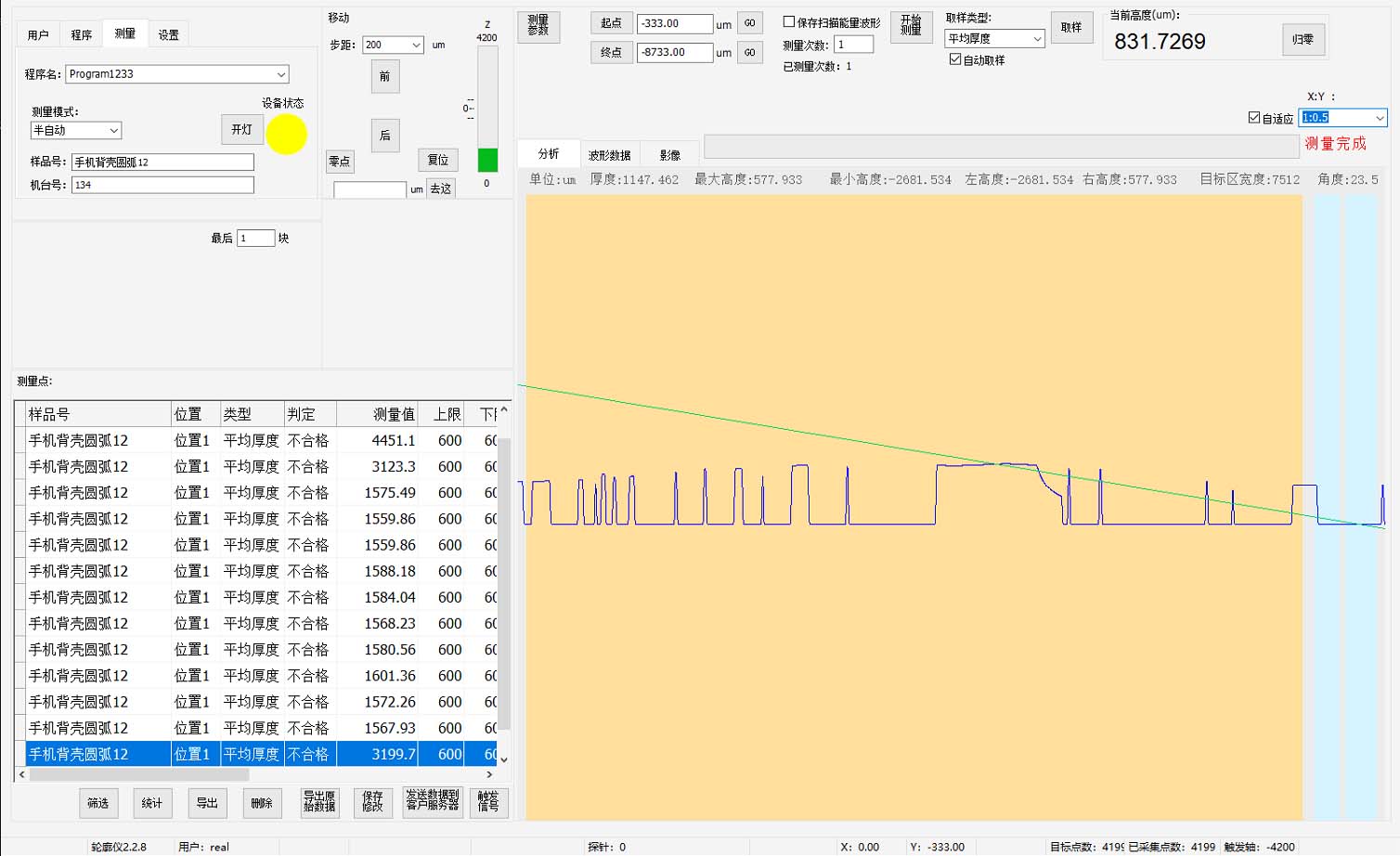Click the 开始测量 button

(911, 25)
